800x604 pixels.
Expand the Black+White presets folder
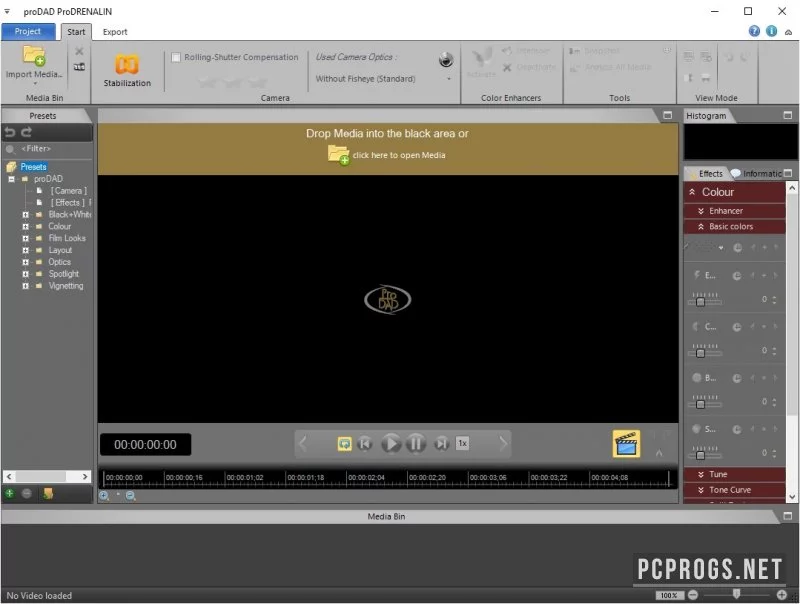tap(26, 215)
